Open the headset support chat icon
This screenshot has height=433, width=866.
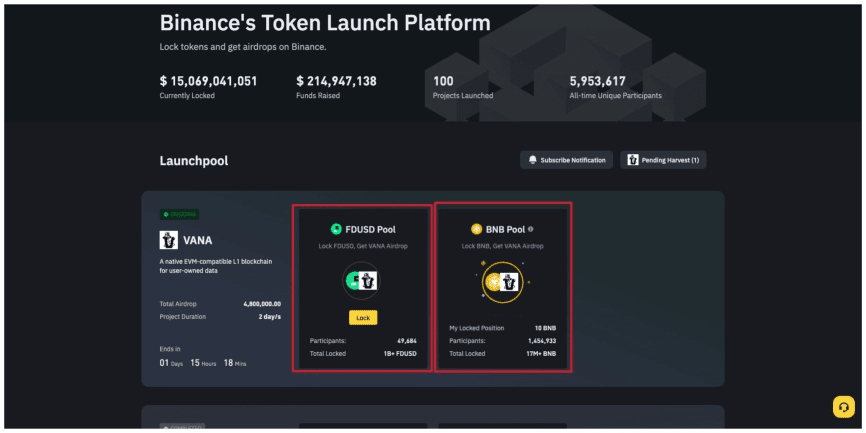[844, 407]
